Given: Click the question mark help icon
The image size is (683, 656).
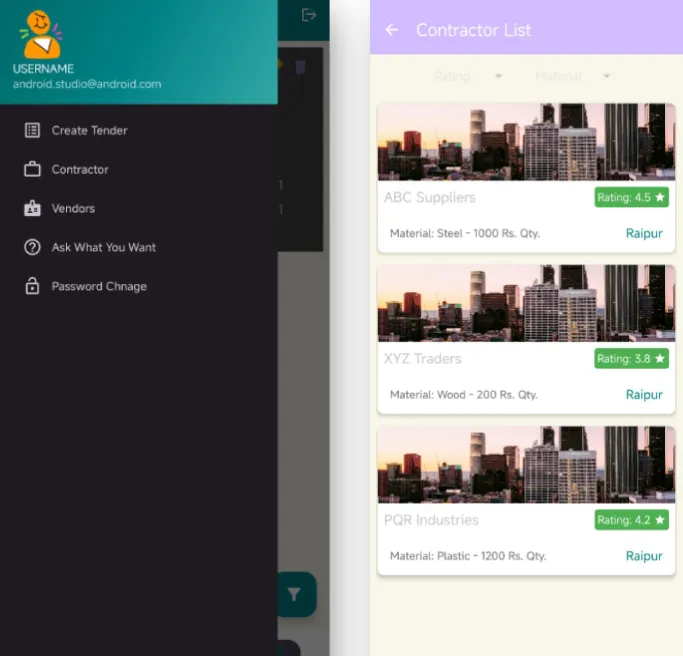Looking at the screenshot, I should pyautogui.click(x=32, y=247).
